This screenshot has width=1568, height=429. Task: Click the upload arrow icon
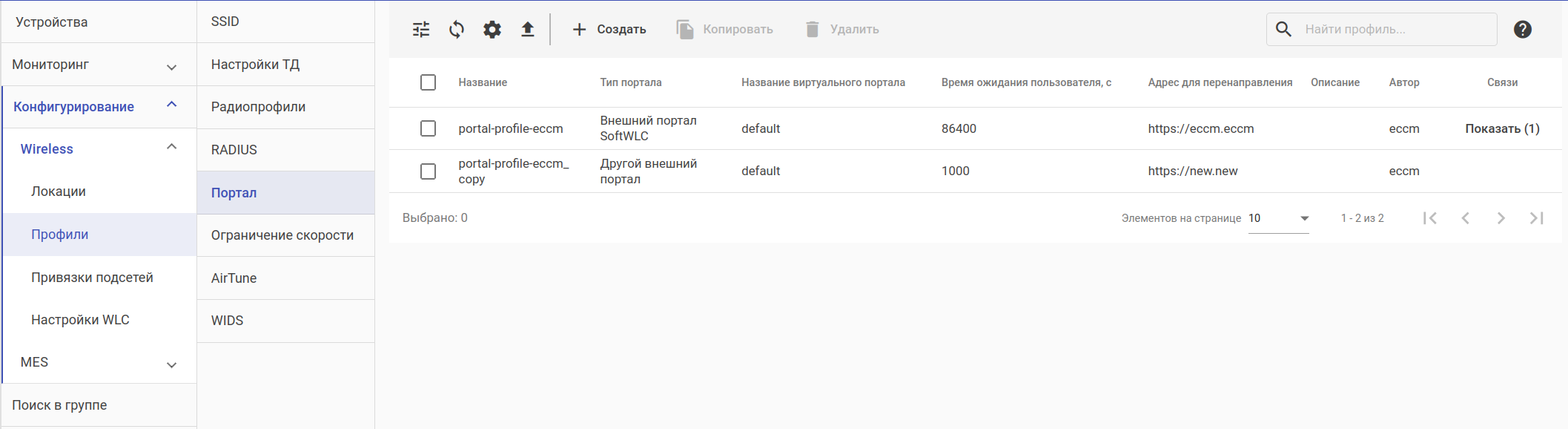tap(527, 30)
